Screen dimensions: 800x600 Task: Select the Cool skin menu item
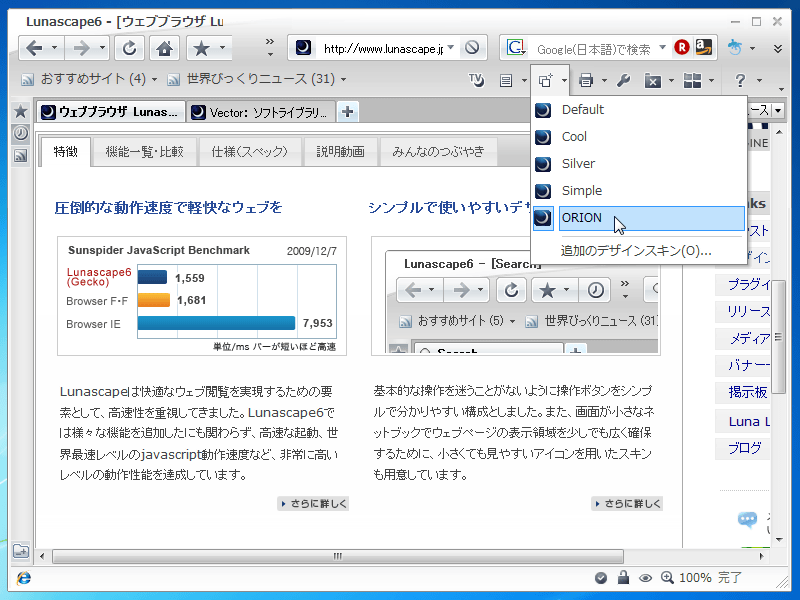[639, 137]
